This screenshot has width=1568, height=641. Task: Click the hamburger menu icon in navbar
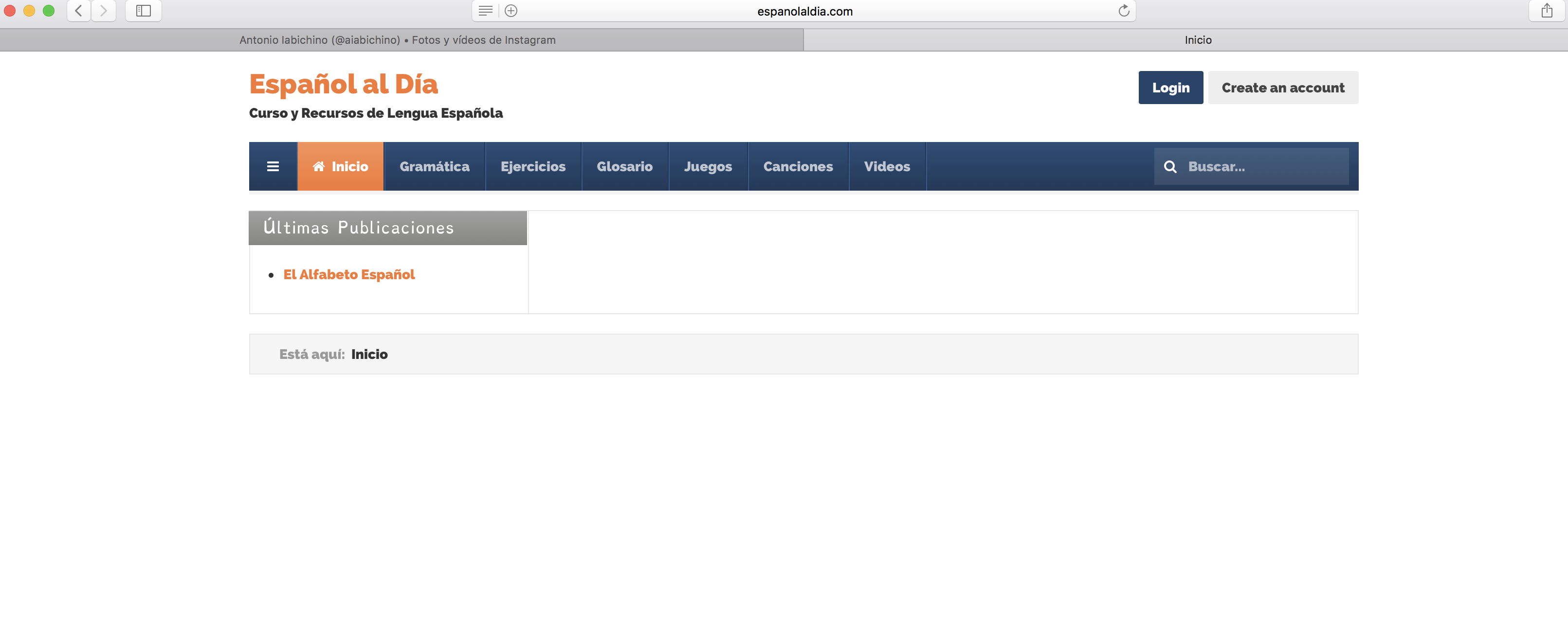(273, 166)
